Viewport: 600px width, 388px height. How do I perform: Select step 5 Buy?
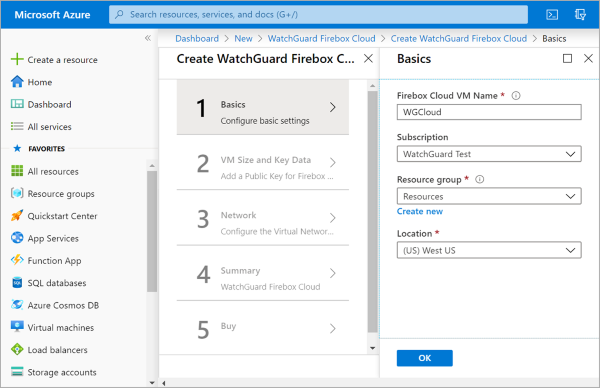[x=262, y=328]
